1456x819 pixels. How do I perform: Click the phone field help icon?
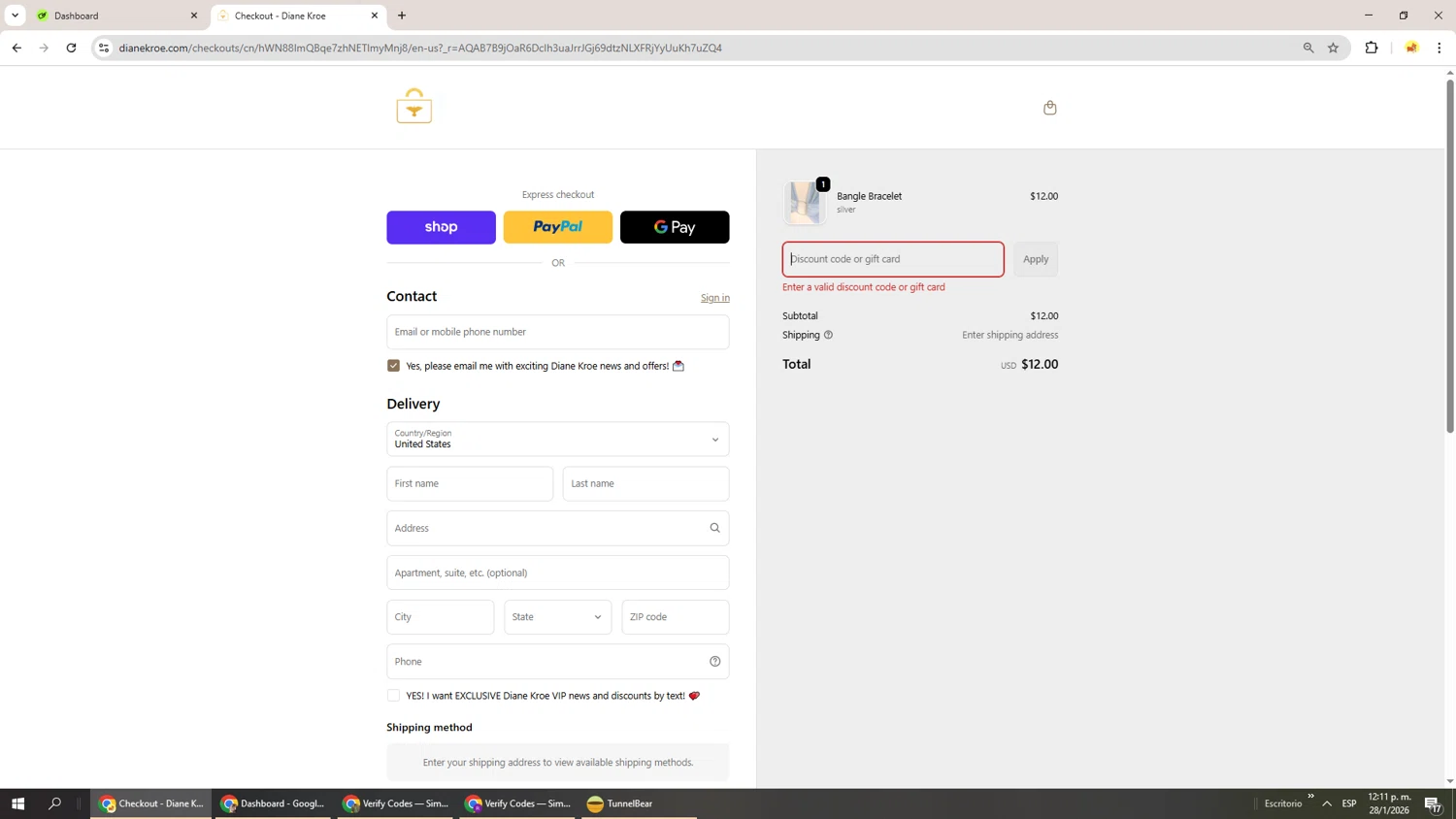714,662
